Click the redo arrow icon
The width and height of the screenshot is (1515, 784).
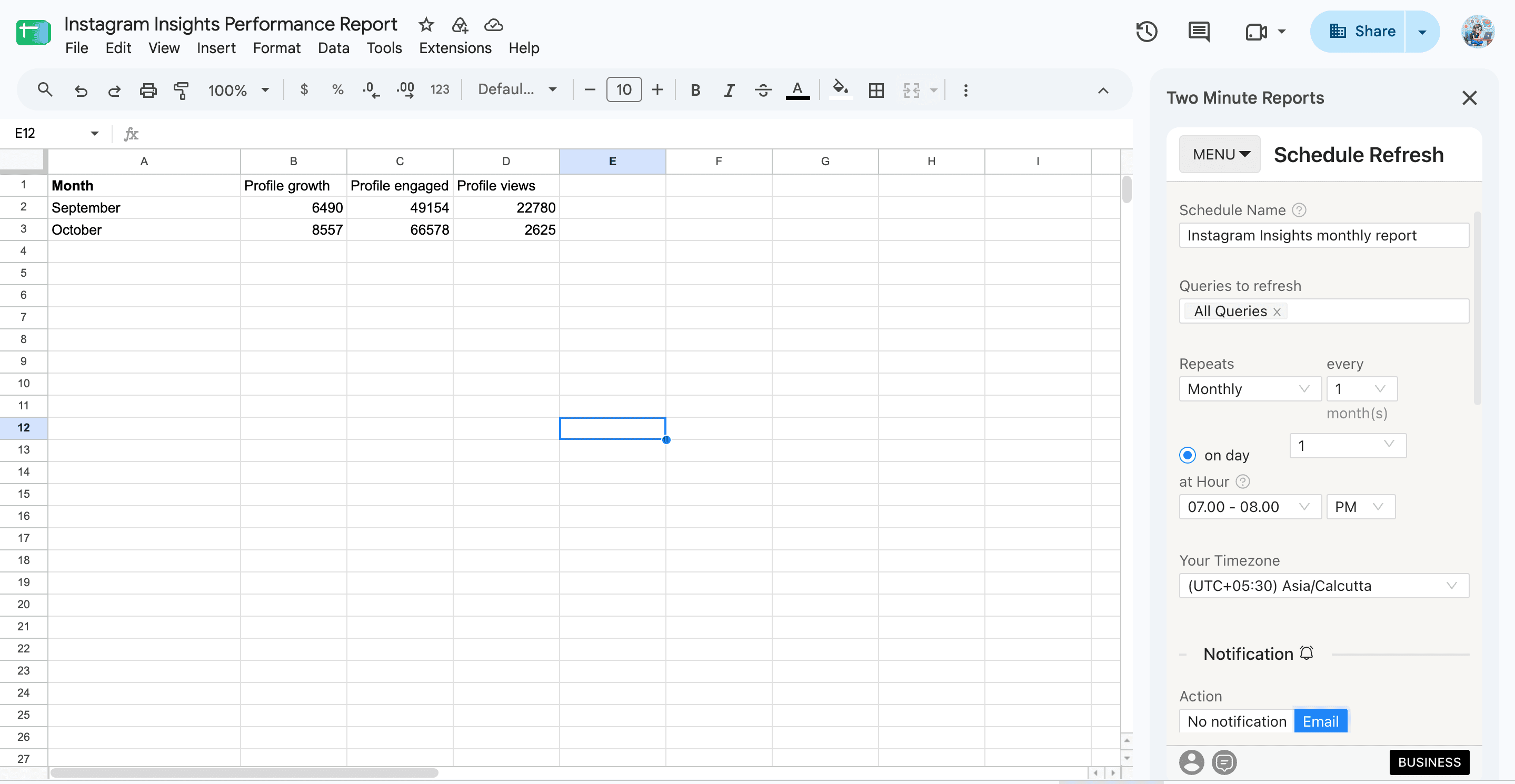click(x=114, y=90)
